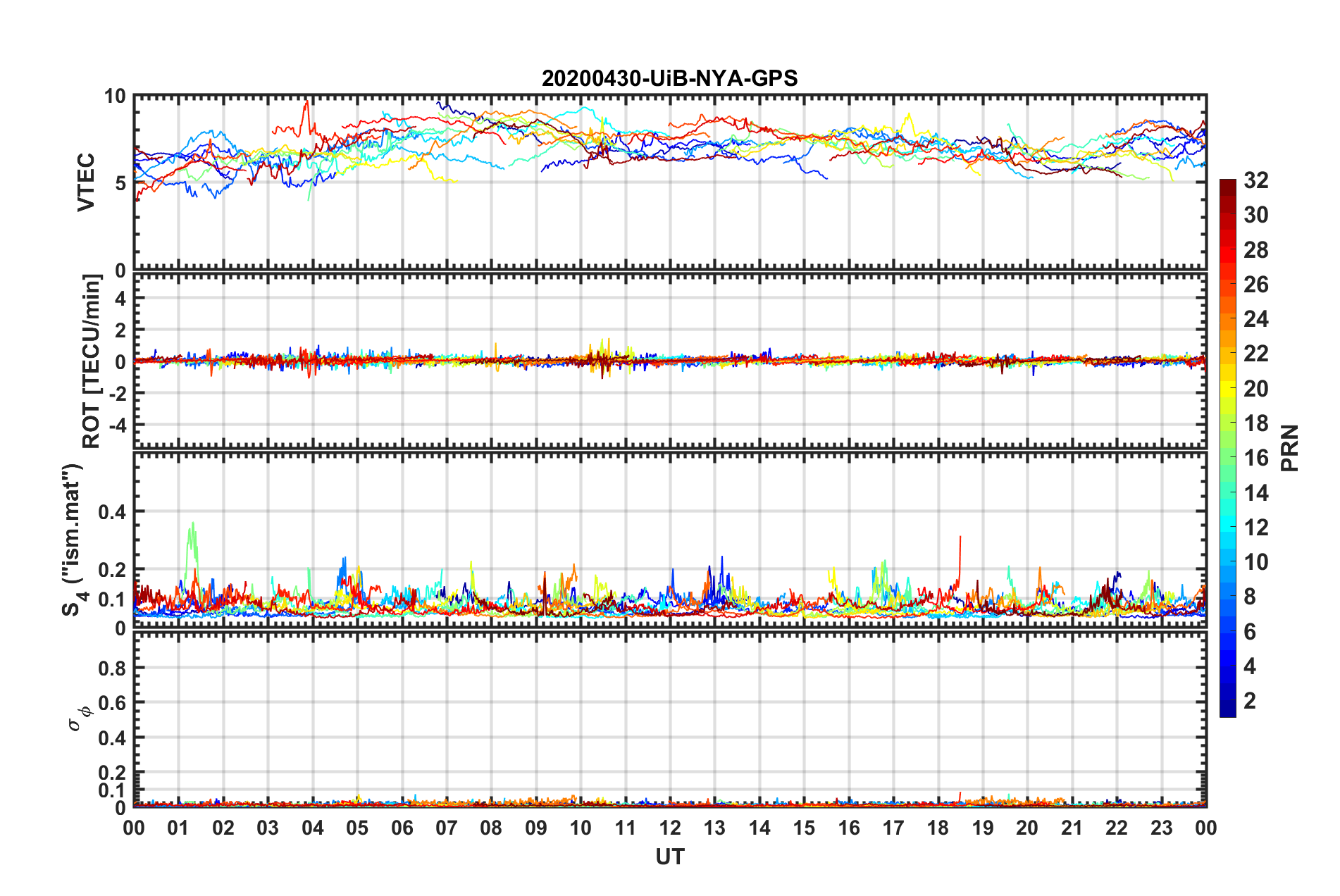Click the ROT panel tick "-4"

click(116, 425)
